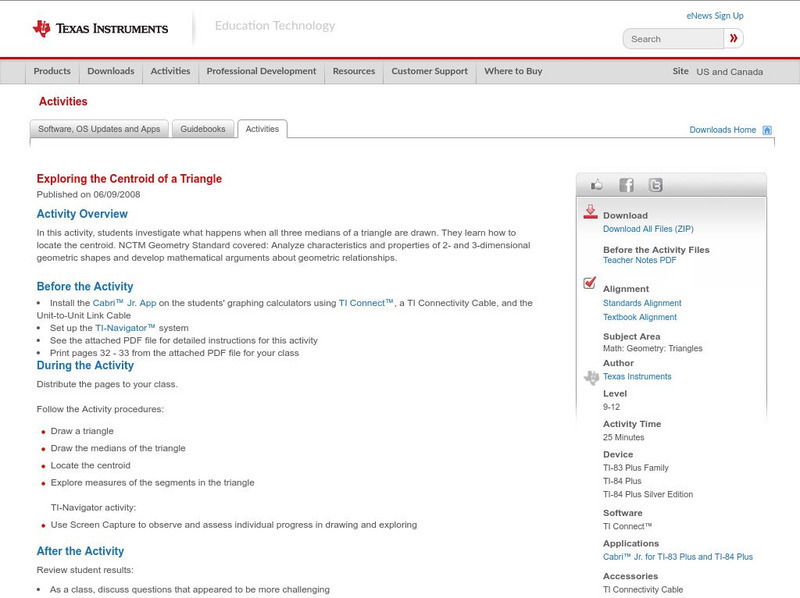Click the red download arrow icon

click(x=590, y=212)
